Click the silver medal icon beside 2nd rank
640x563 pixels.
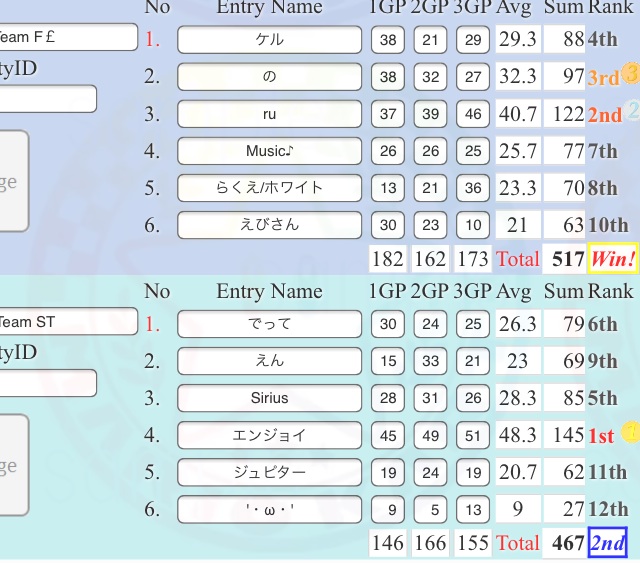coord(632,110)
